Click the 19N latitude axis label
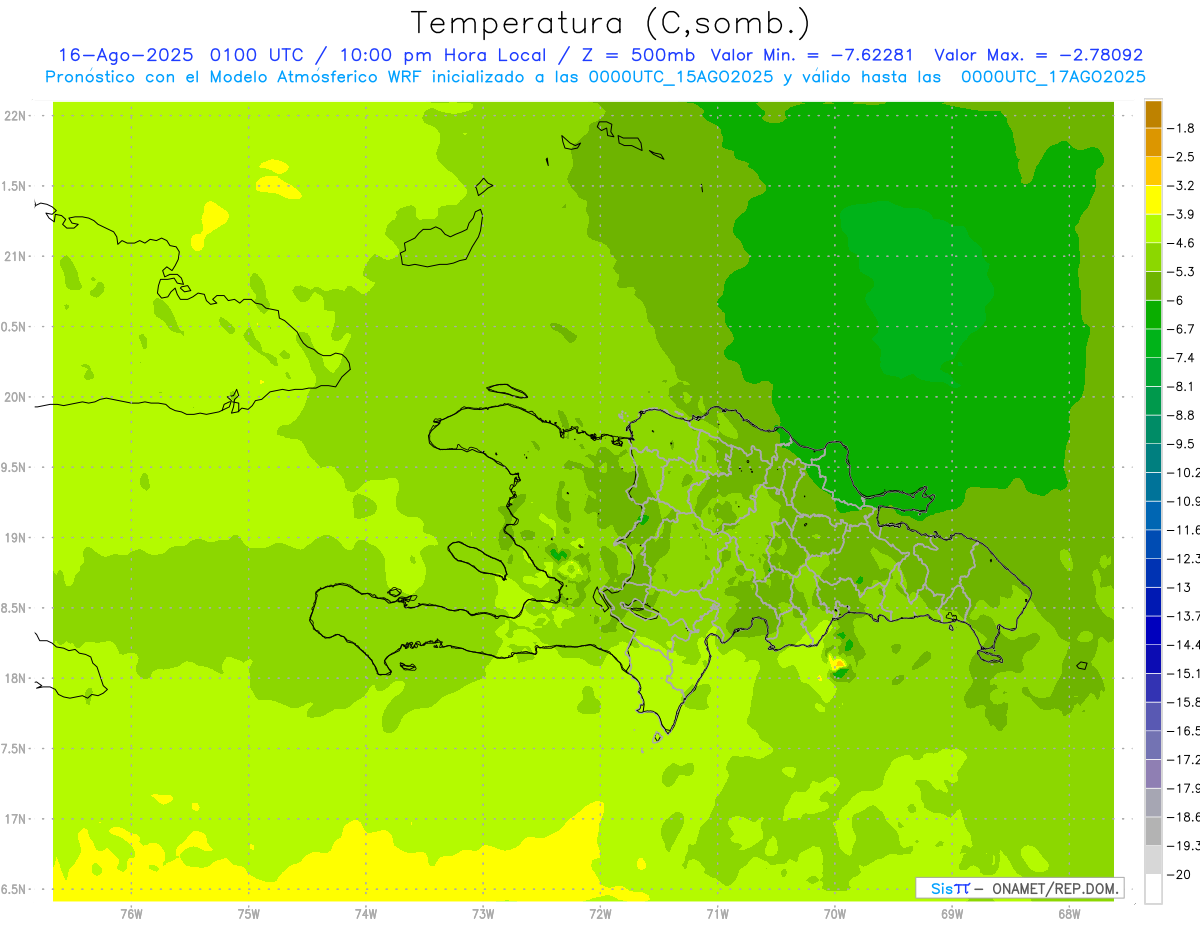Viewport: 1200px width, 927px height. 17,538
